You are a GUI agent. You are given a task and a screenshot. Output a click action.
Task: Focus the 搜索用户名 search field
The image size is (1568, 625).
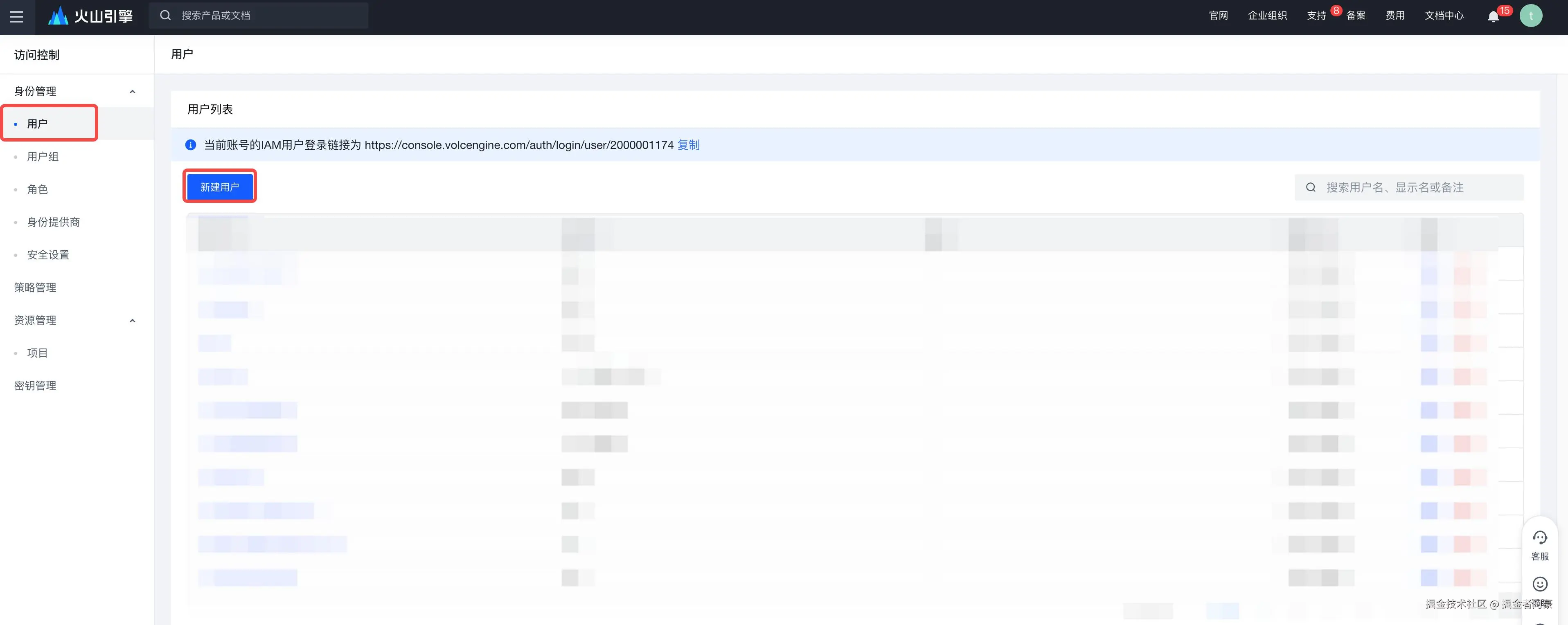tap(1418, 187)
